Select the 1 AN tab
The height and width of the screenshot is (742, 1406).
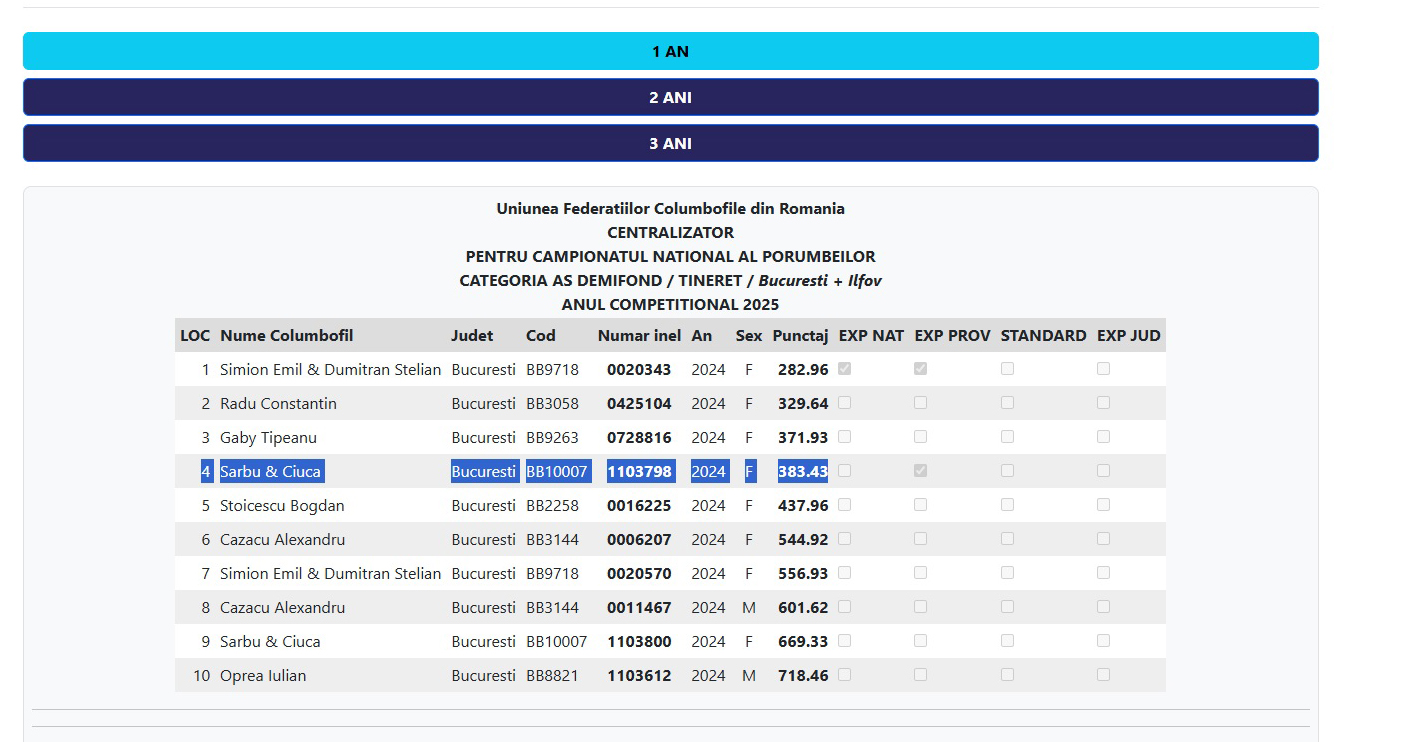tap(670, 51)
